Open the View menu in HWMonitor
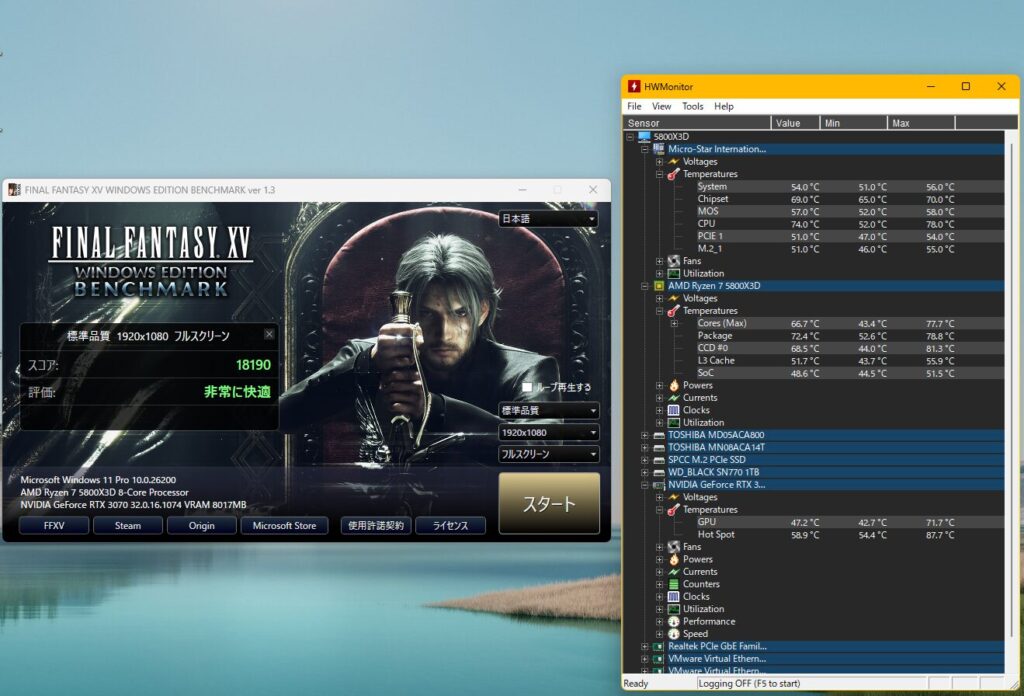This screenshot has width=1024, height=696. tap(661, 106)
